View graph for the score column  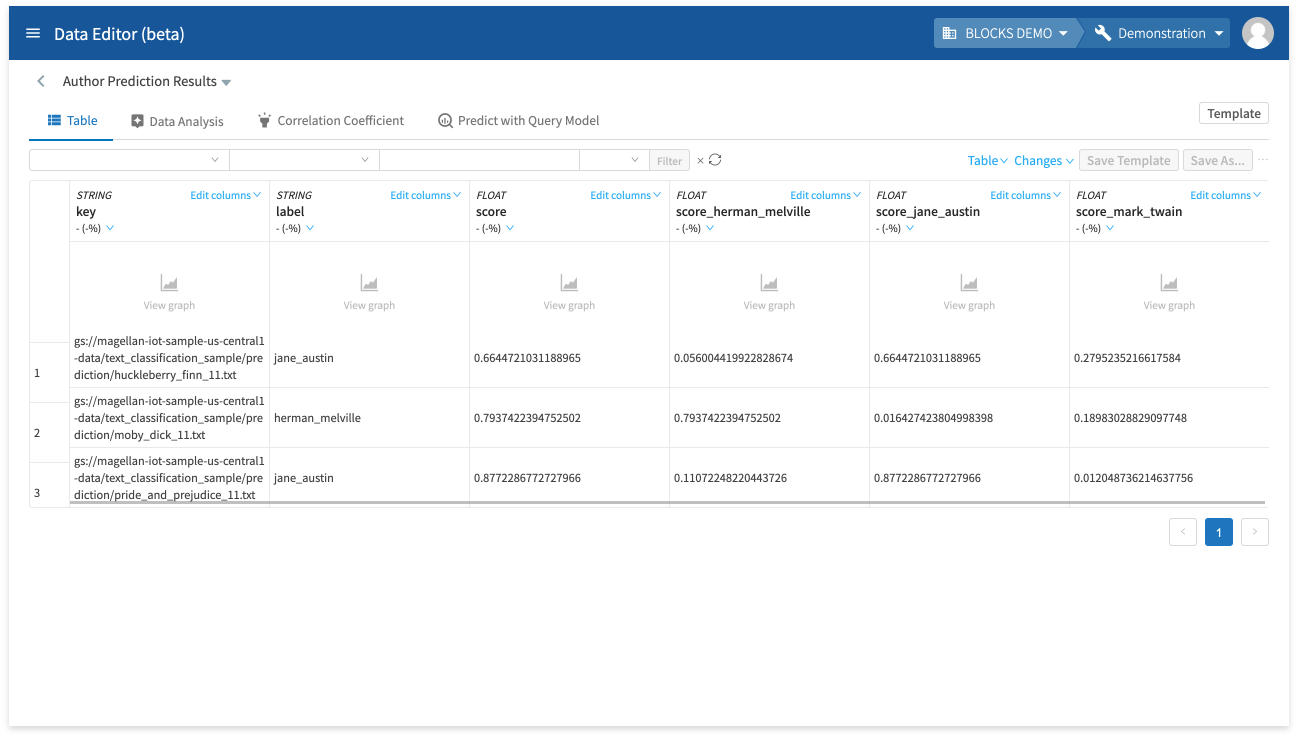[569, 293]
